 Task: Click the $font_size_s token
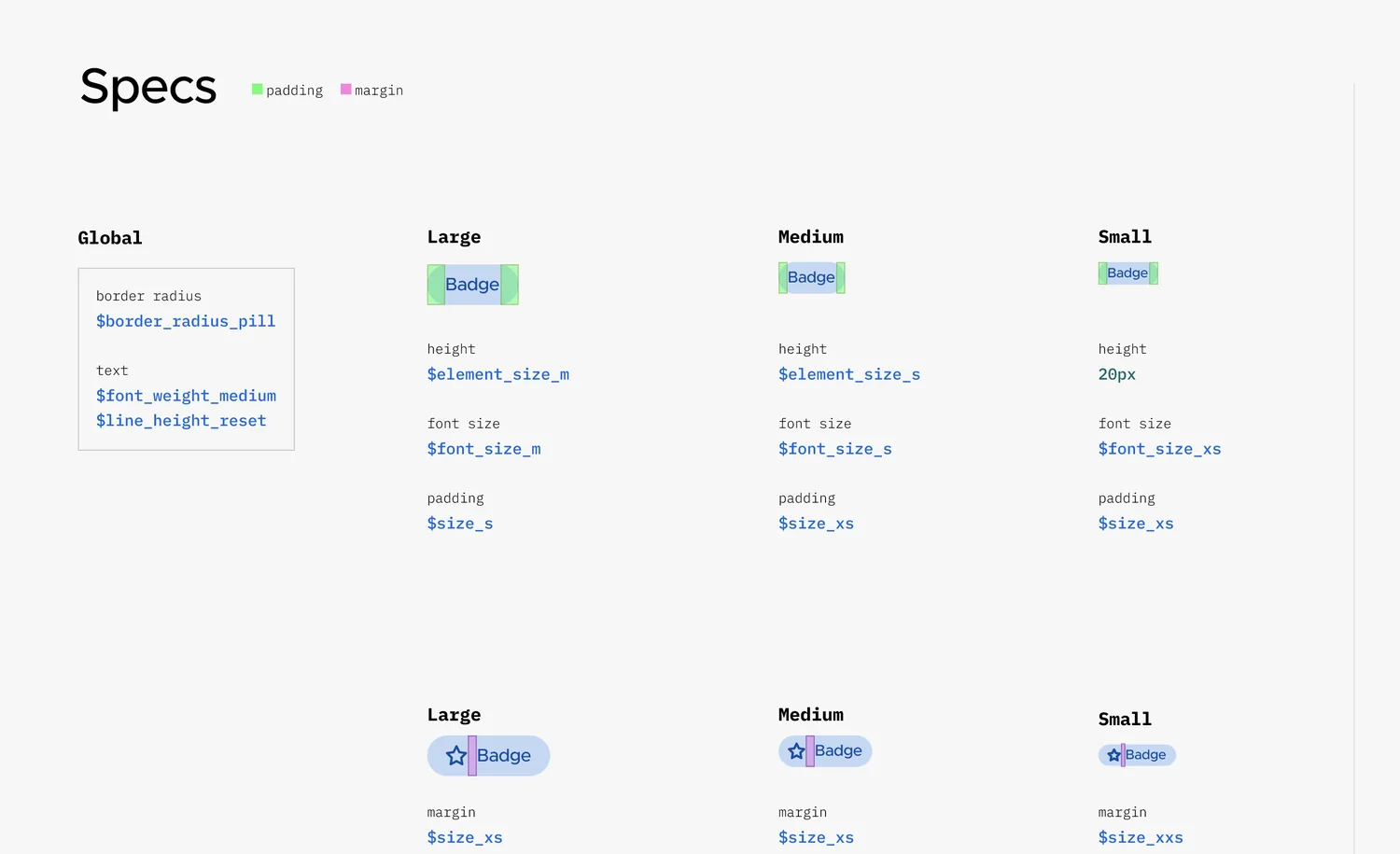(835, 449)
